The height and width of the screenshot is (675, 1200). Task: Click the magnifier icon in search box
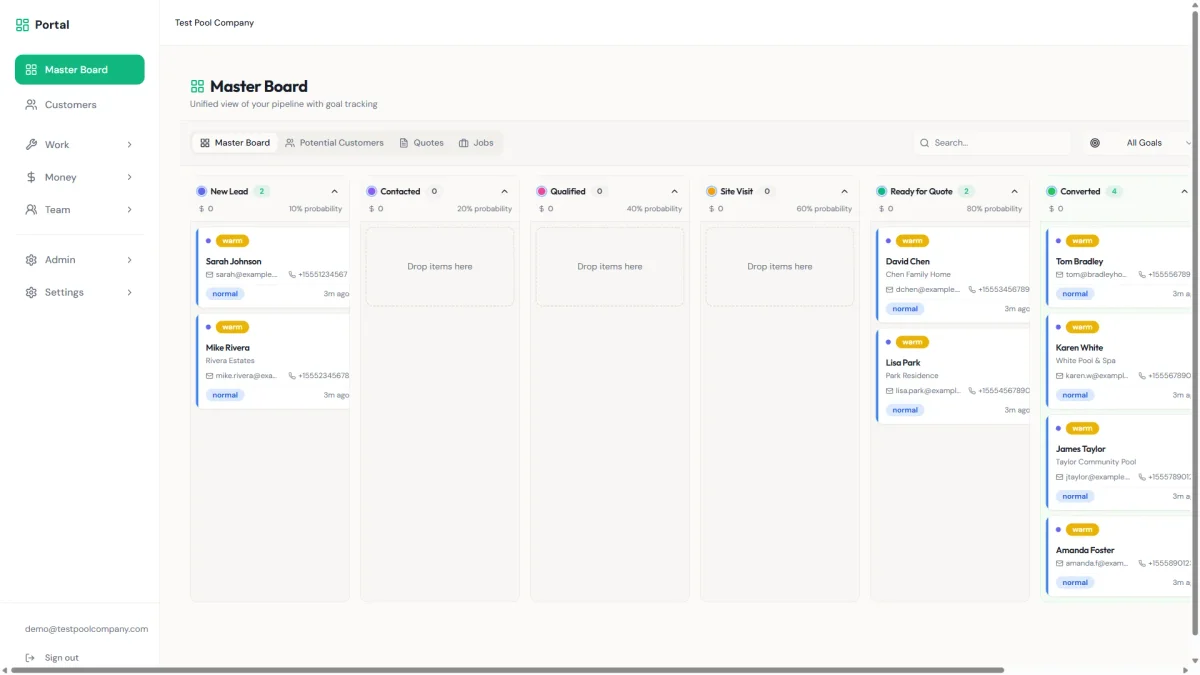925,143
